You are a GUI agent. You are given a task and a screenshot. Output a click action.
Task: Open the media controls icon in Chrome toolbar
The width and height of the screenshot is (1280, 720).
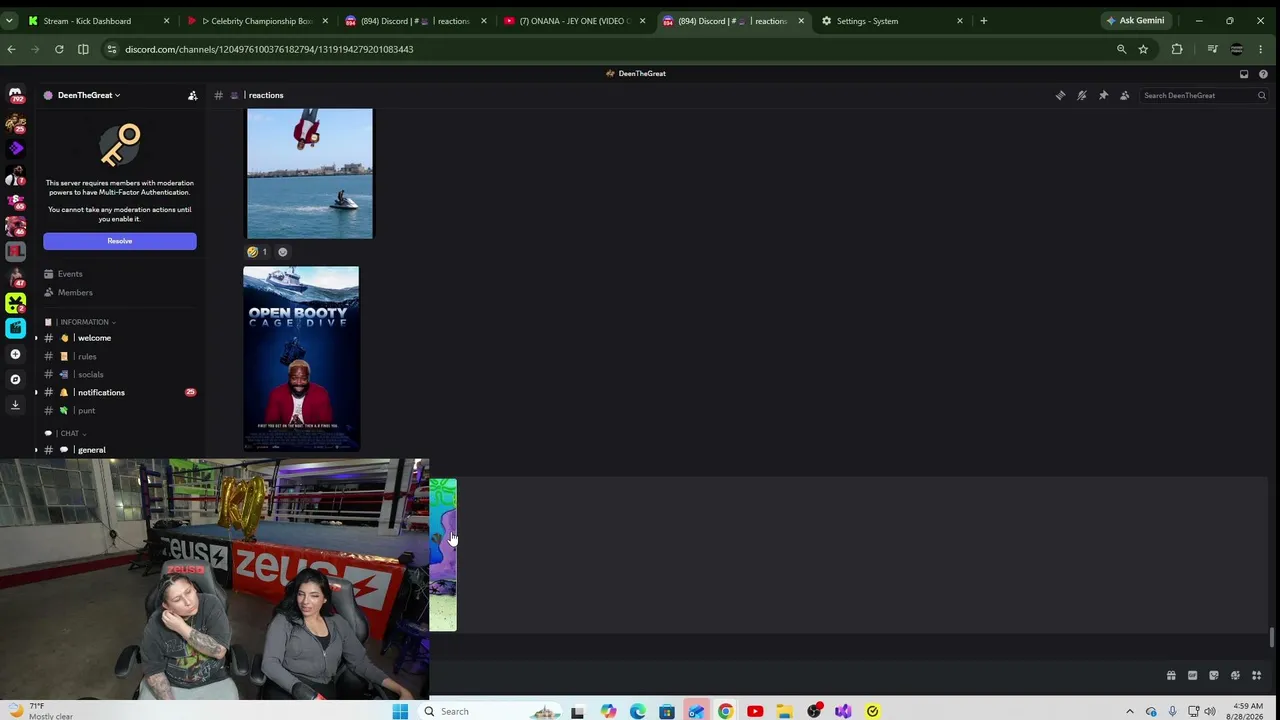(1212, 49)
